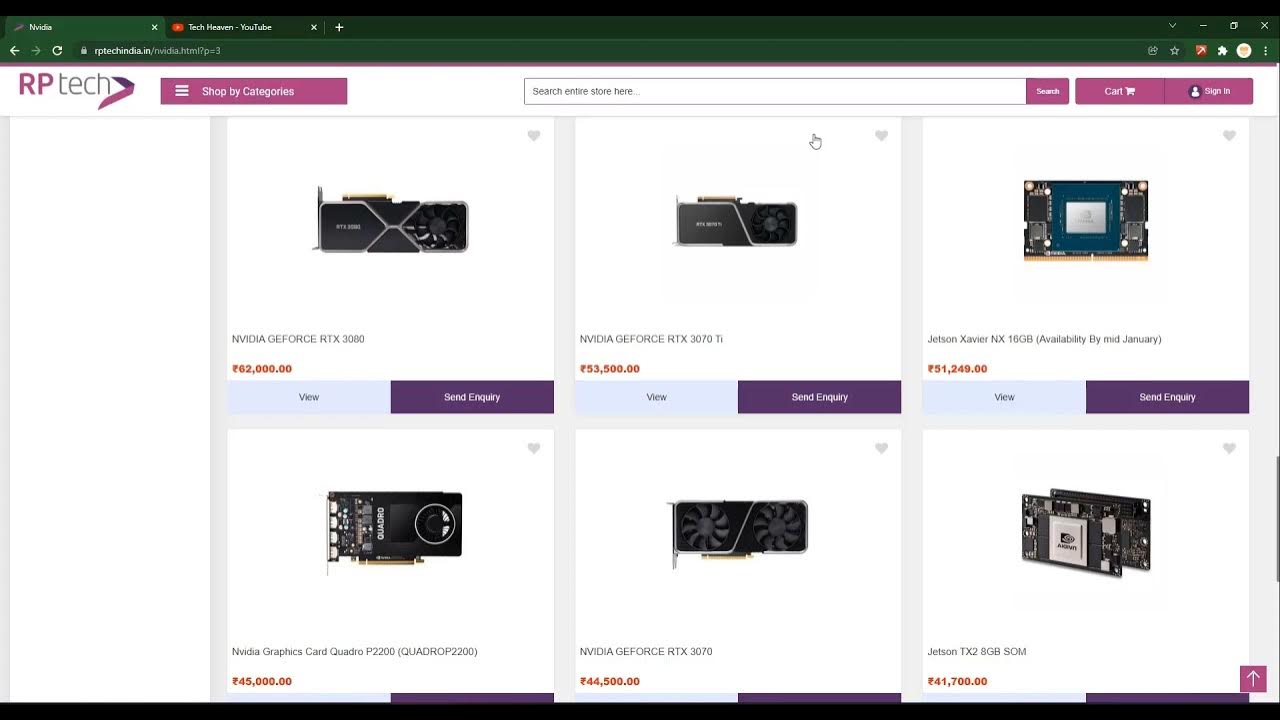Send Enquiry for Jetson Xavier NX

1168,397
